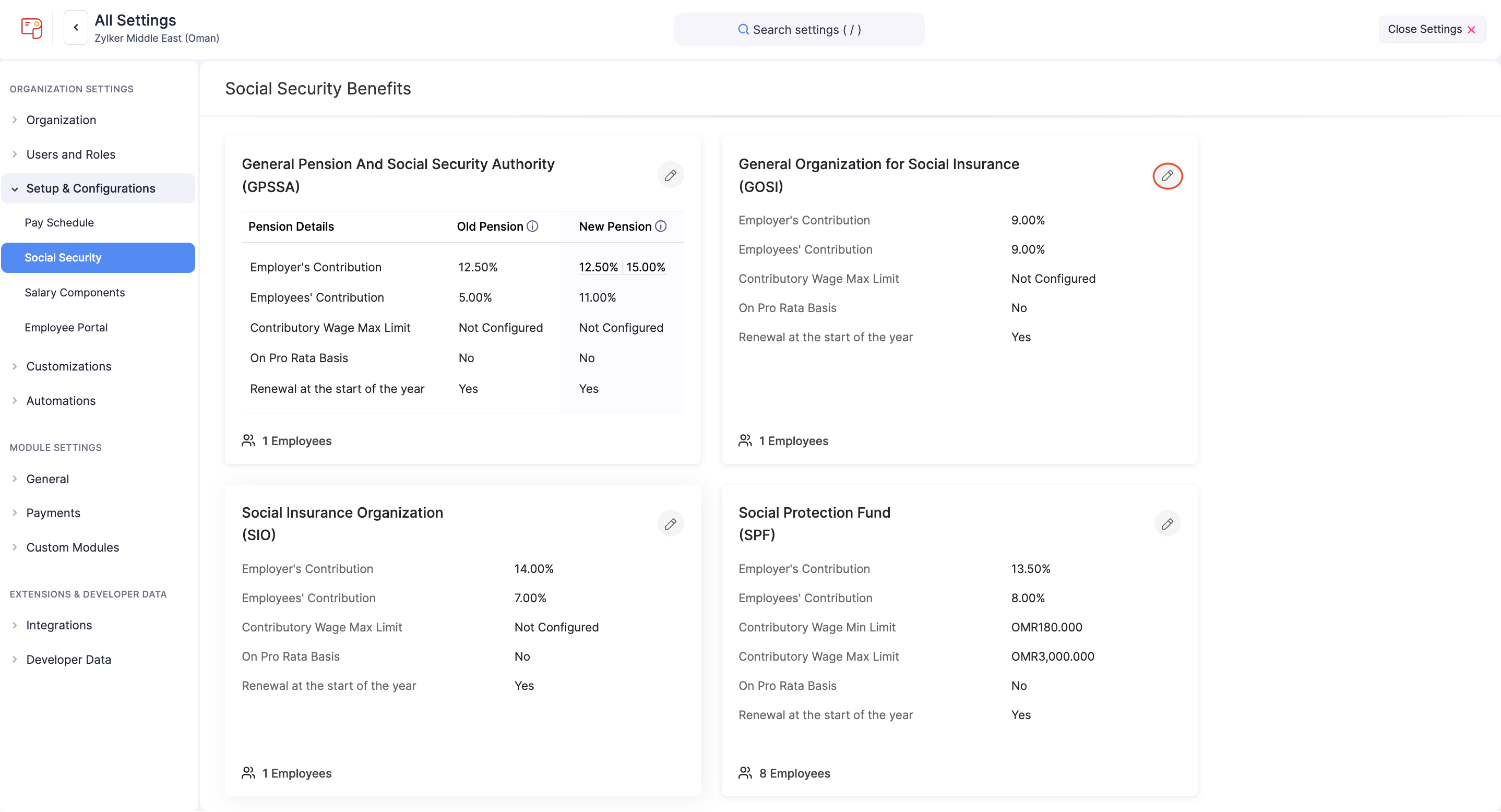Expand the Integrations section
Screen dimensions: 1501x812
[59, 625]
